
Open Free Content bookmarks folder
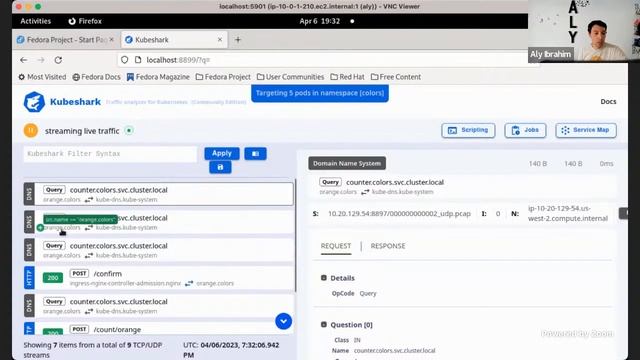(x=396, y=77)
